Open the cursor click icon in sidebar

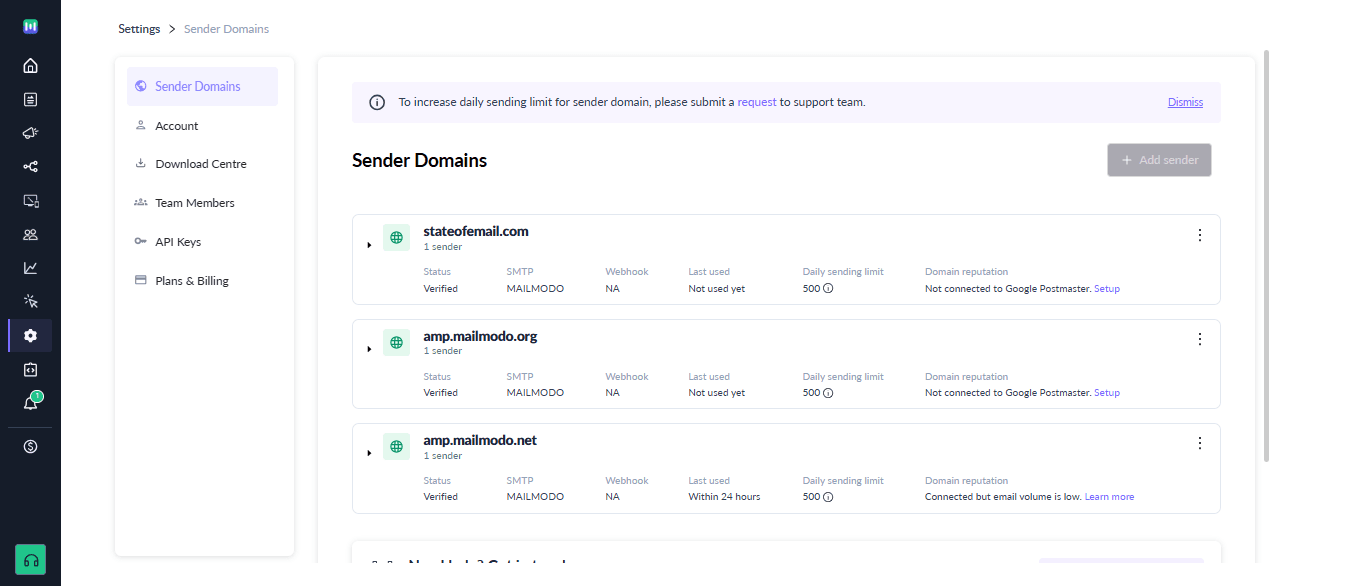(x=30, y=302)
